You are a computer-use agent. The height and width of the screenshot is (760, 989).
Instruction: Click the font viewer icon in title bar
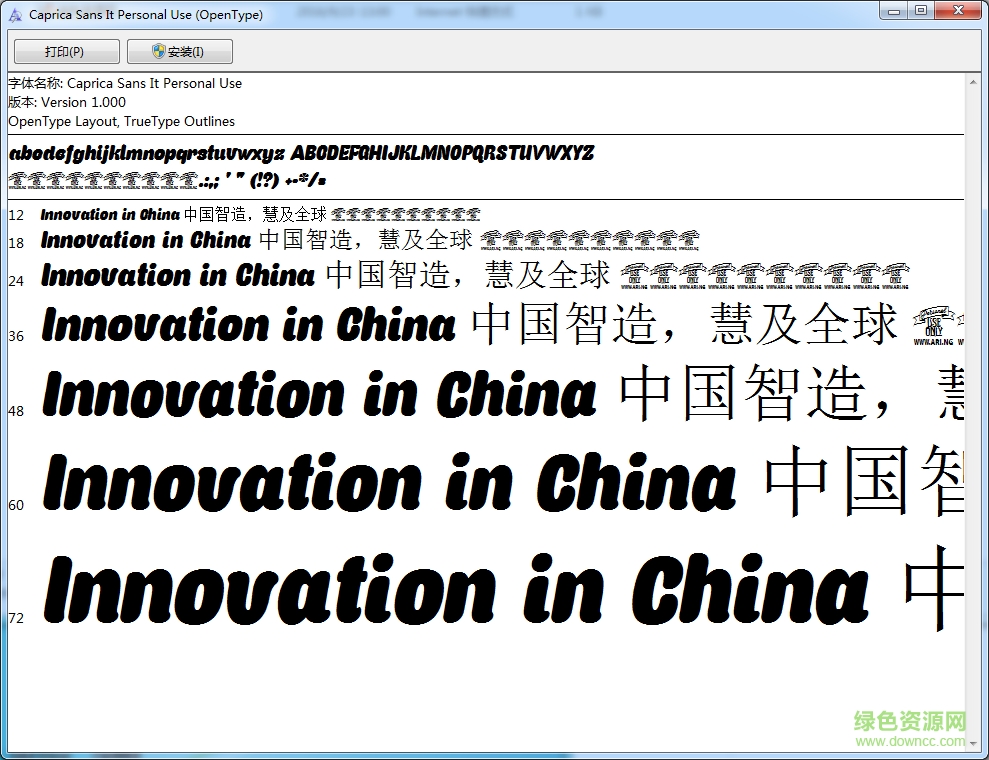[15, 15]
